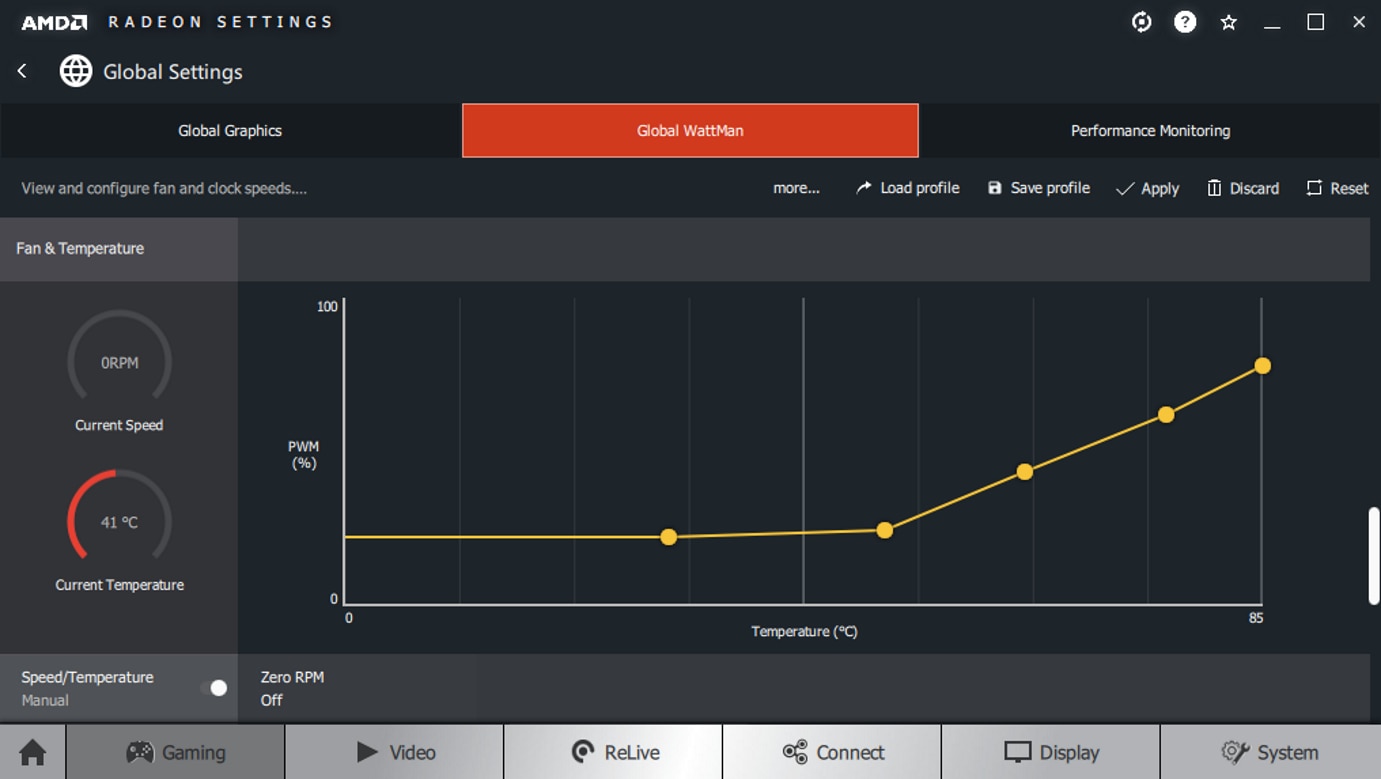Image resolution: width=1381 pixels, height=779 pixels.
Task: Open the Radeon update notifications icon
Action: (x=1141, y=22)
